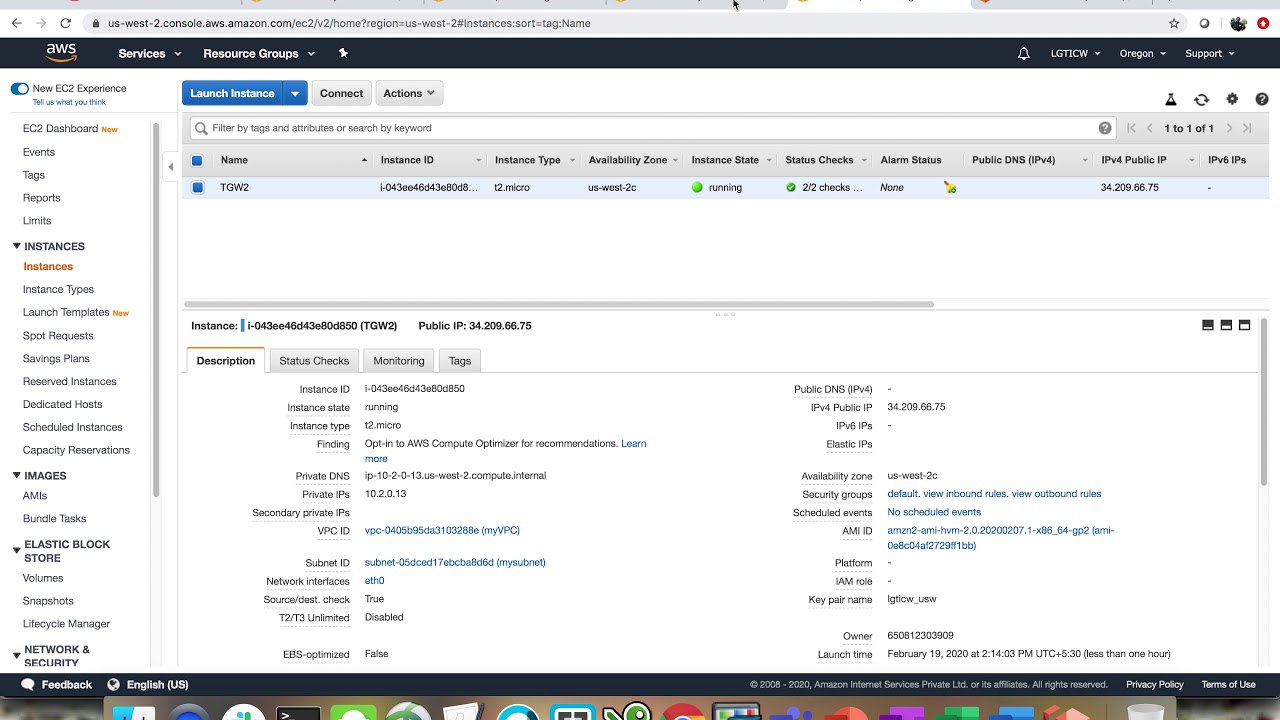
Task: Toggle the New EC2 Experience switch
Action: 20,88
